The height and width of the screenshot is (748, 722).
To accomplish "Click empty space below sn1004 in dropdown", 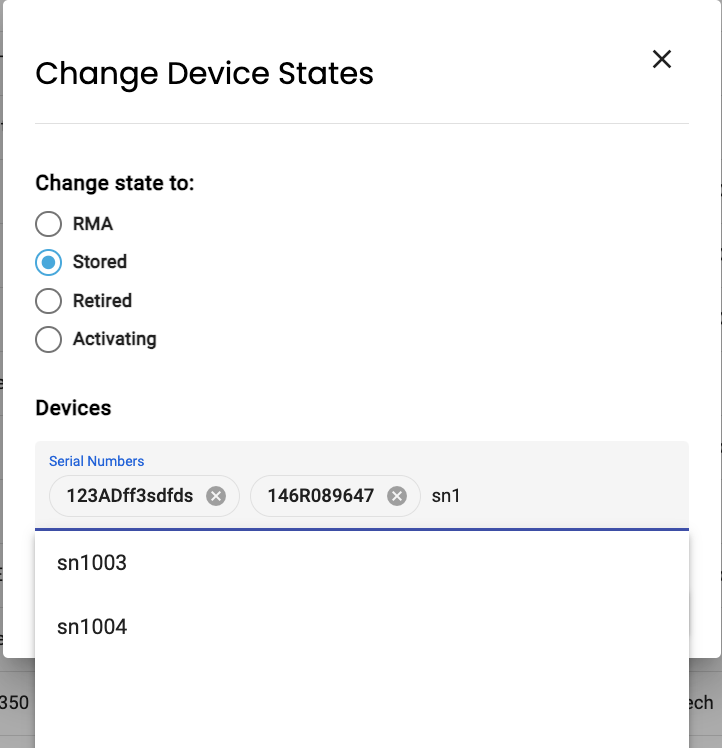I will pyautogui.click(x=362, y=701).
